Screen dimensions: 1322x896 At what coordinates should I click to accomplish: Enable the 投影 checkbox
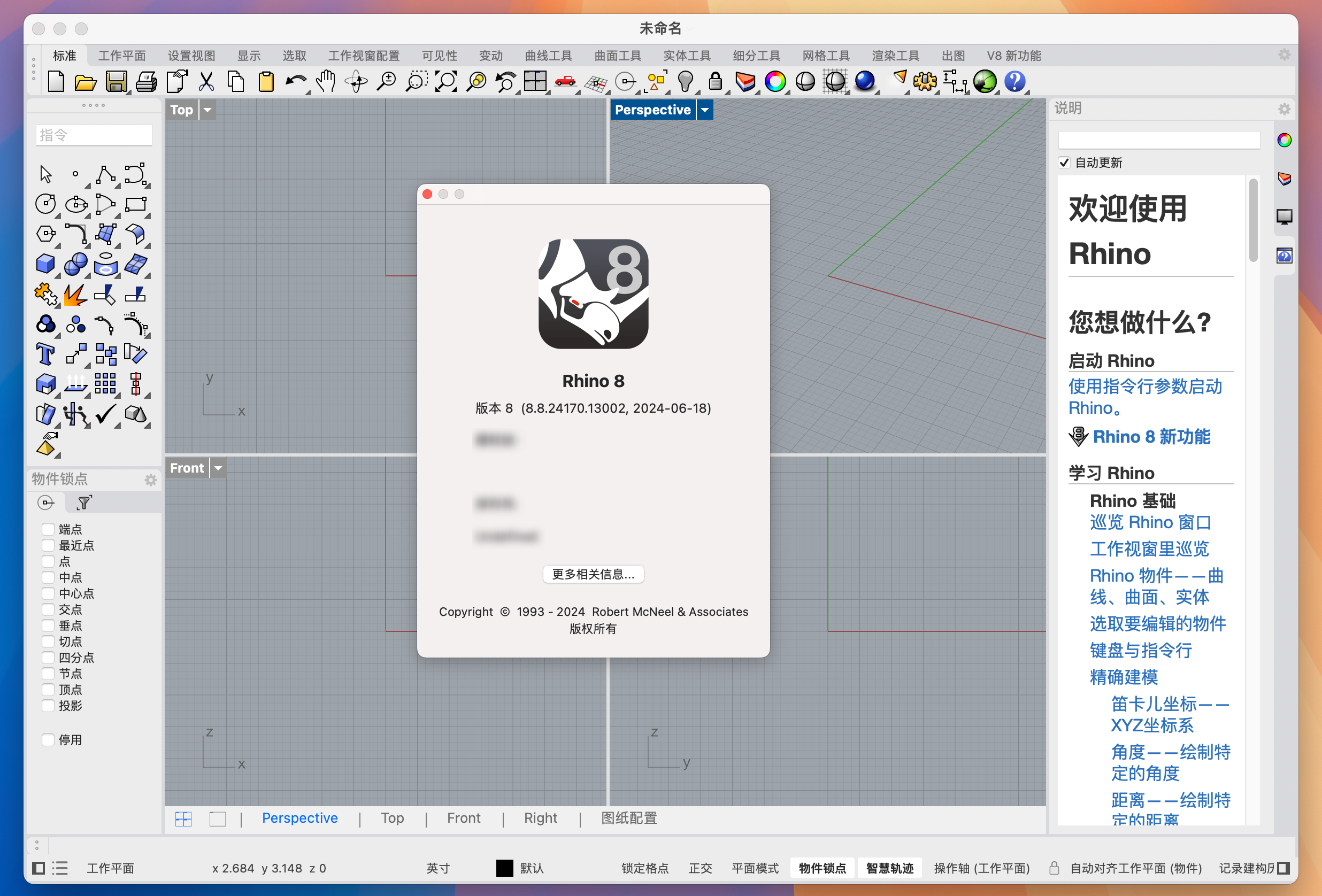(48, 706)
